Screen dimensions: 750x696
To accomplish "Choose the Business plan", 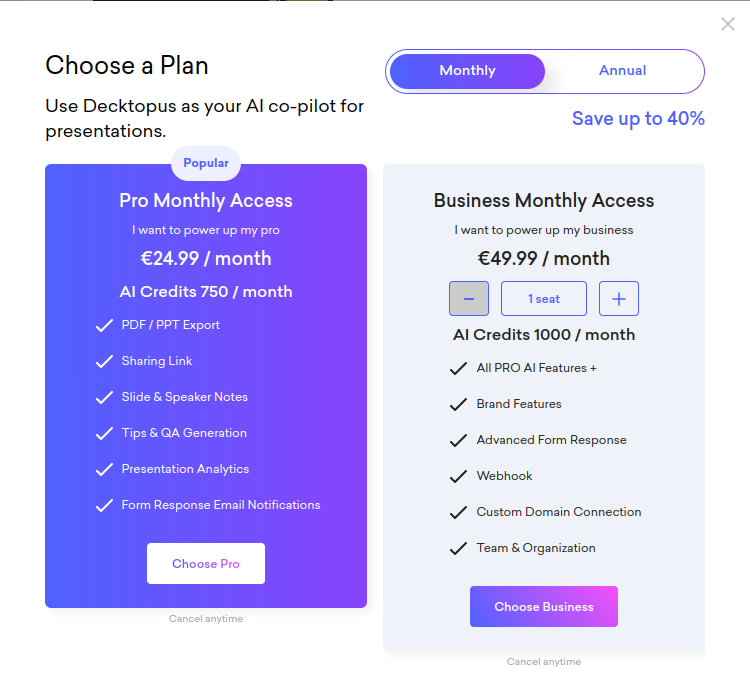I will [x=544, y=607].
